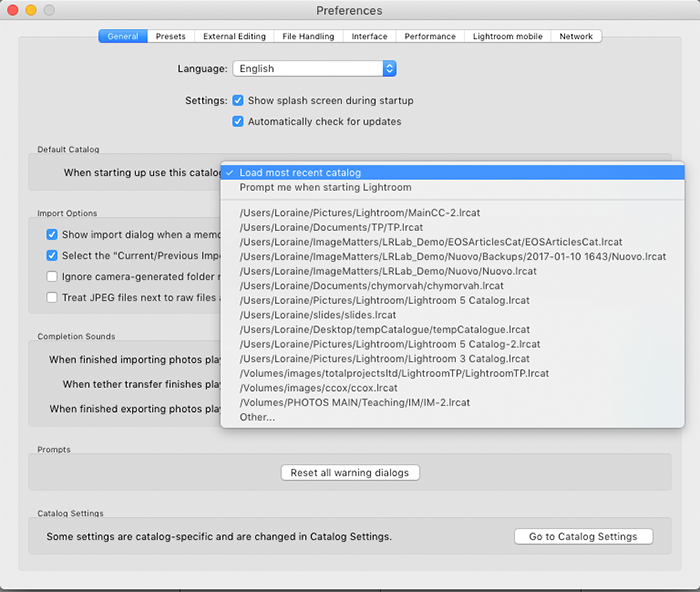Enable Treat JPEG files next to raw
This screenshot has width=700, height=592.
point(52,297)
